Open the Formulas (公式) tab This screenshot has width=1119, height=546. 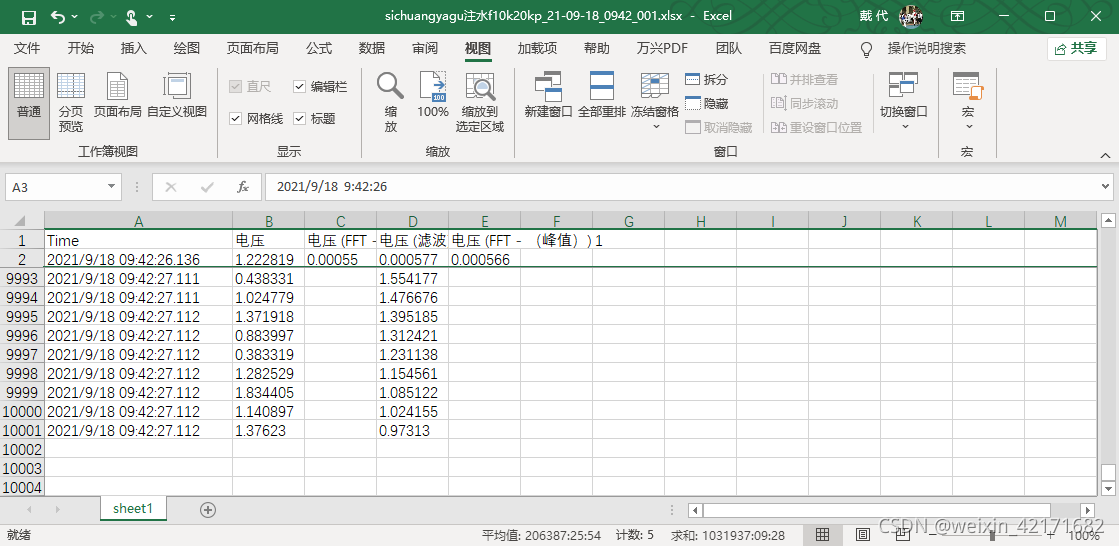coord(319,49)
